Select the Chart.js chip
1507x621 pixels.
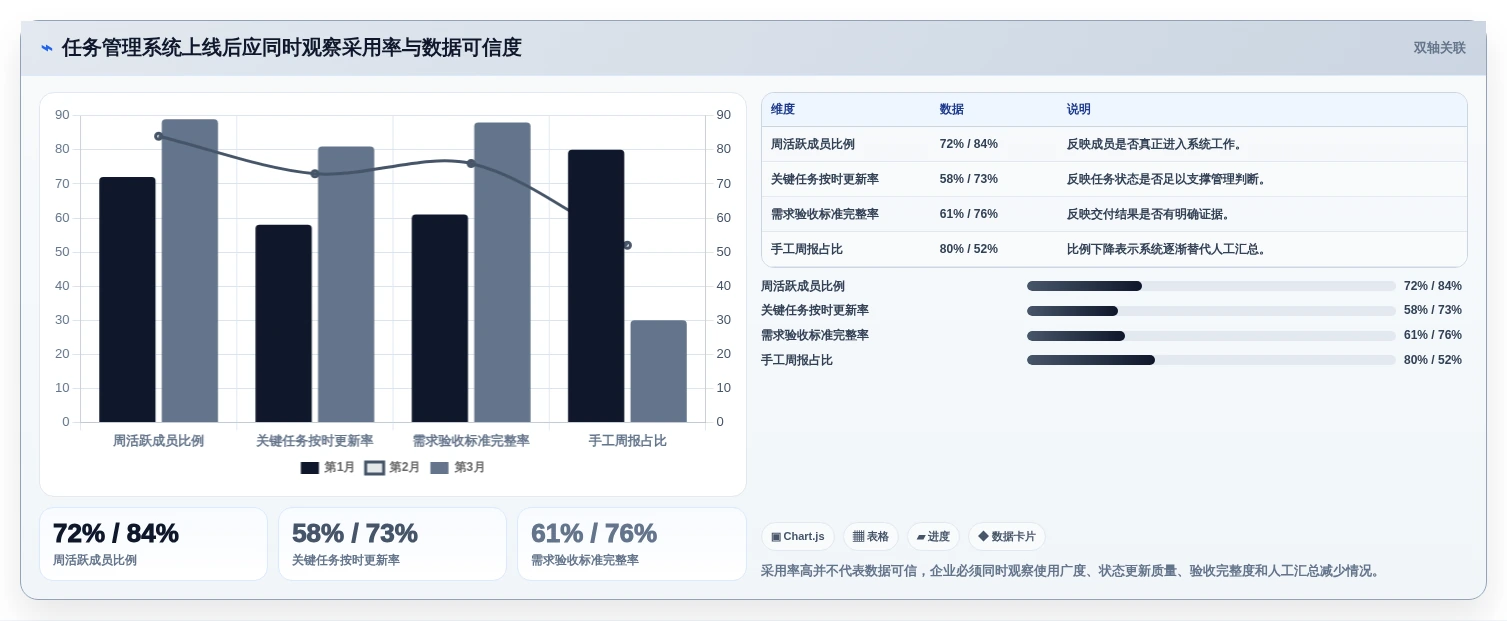[798, 537]
